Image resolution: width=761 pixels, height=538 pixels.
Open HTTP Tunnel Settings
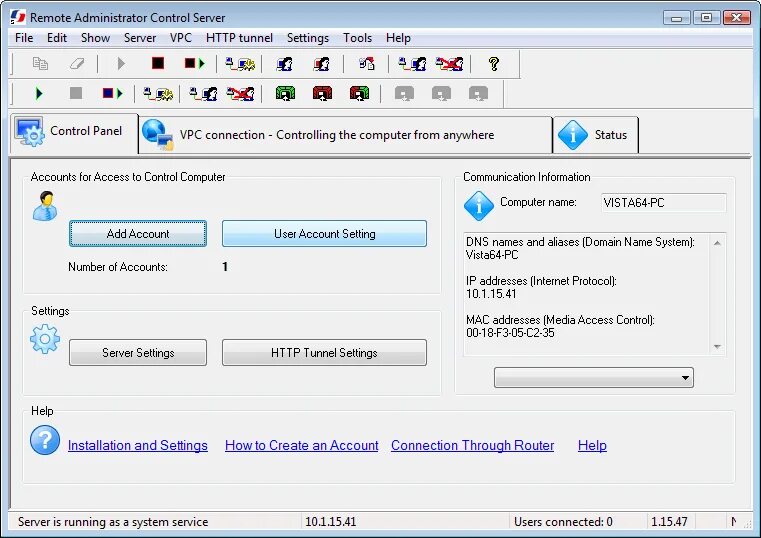324,353
